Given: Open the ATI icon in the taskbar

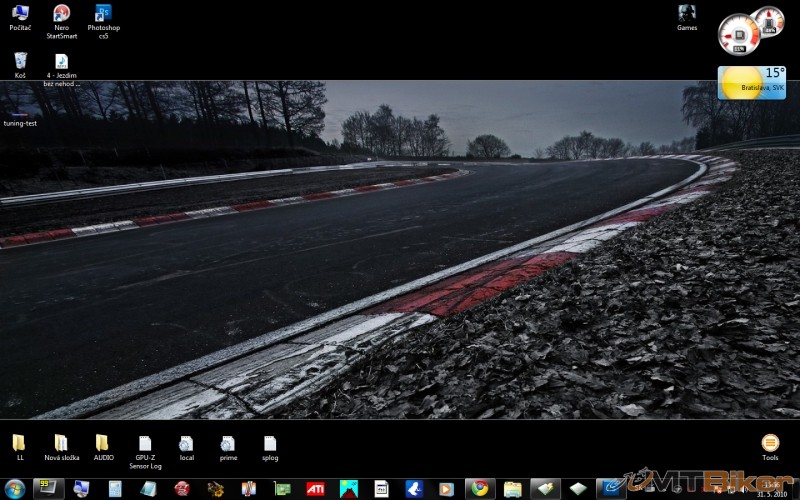Looking at the screenshot, I should click(315, 489).
